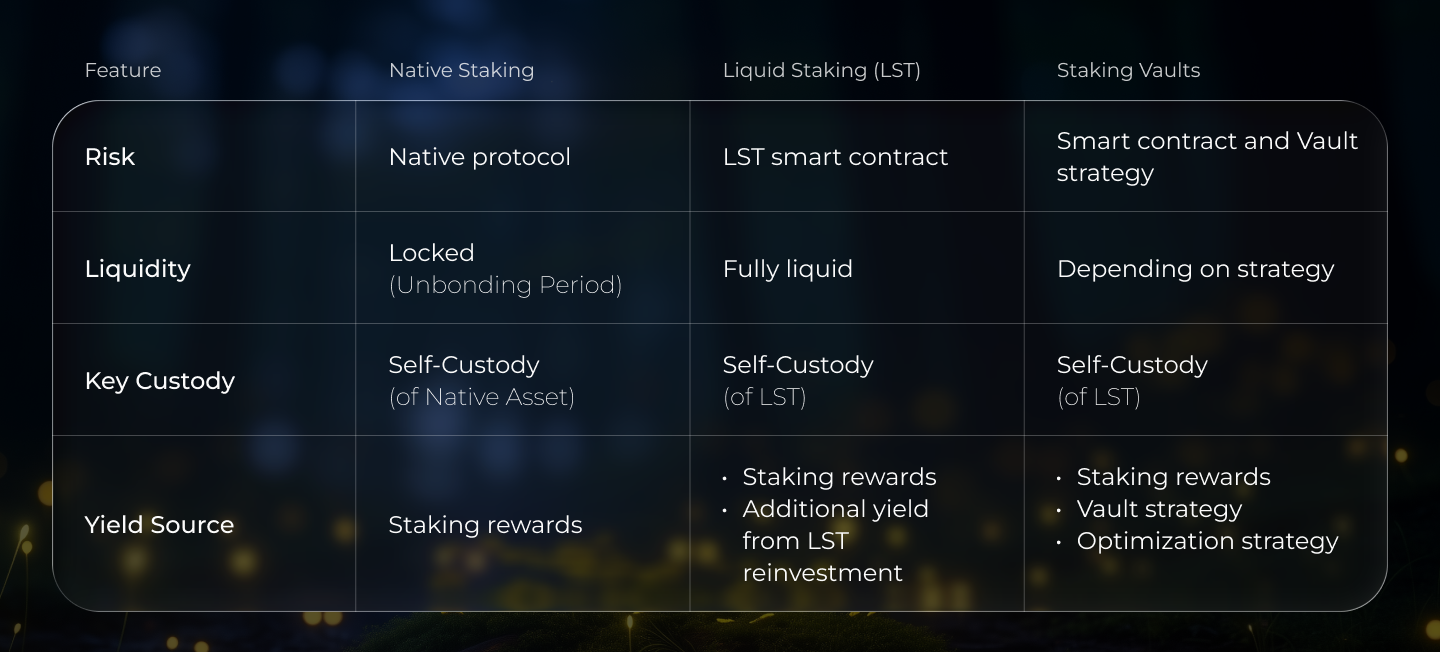
Task: Click the "Feature" column header
Action: point(123,70)
